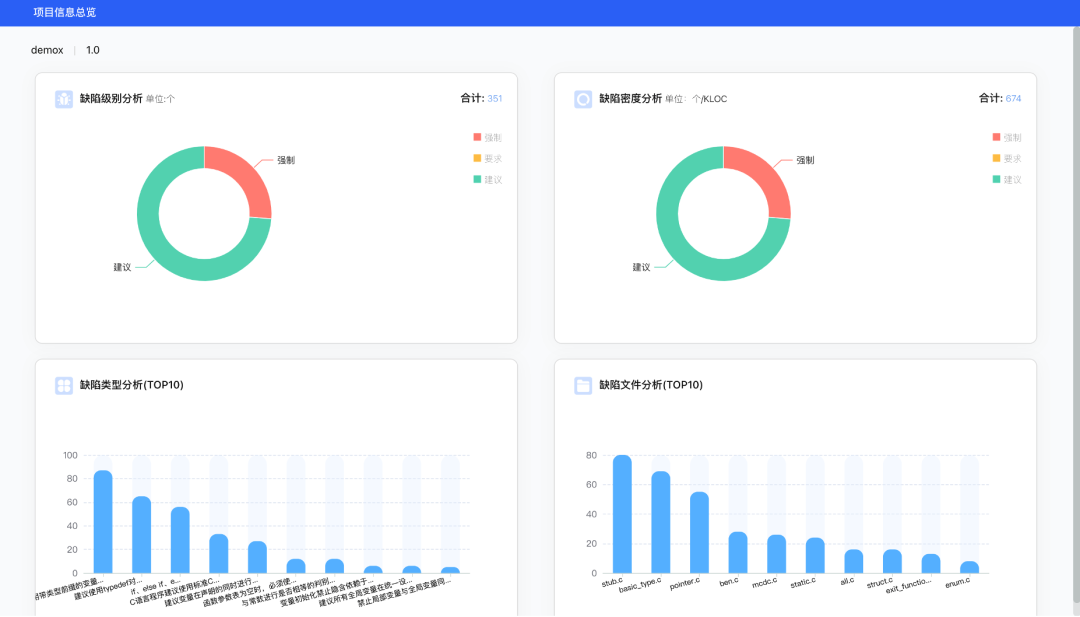Click the tallest bar in 缺陷类型分析 chart
Viewport: 1080px width, 617px height.
pyautogui.click(x=103, y=521)
